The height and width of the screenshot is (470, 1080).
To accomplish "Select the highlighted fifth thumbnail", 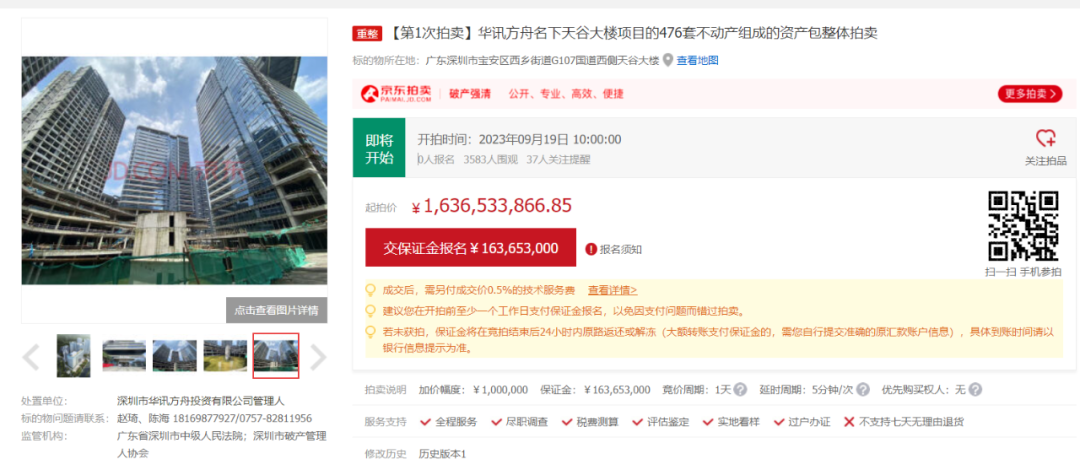I will [x=276, y=356].
